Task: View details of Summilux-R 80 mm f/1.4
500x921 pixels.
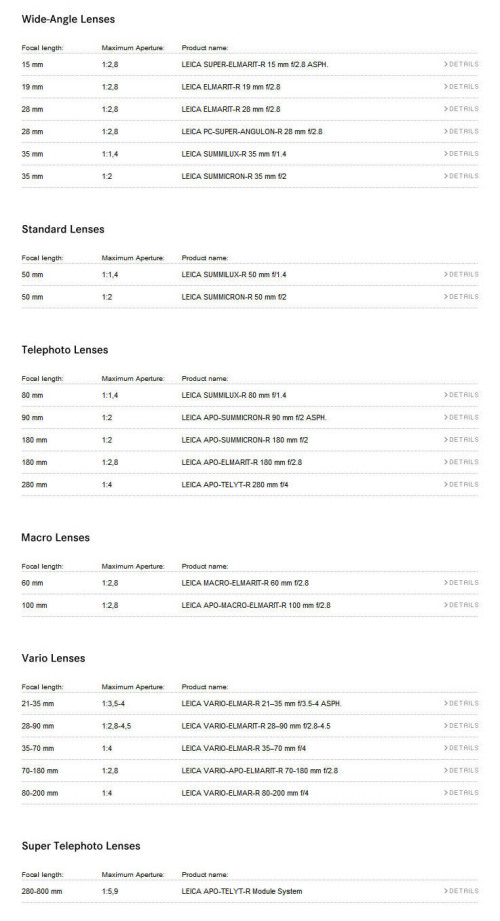Action: pyautogui.click(x=461, y=395)
